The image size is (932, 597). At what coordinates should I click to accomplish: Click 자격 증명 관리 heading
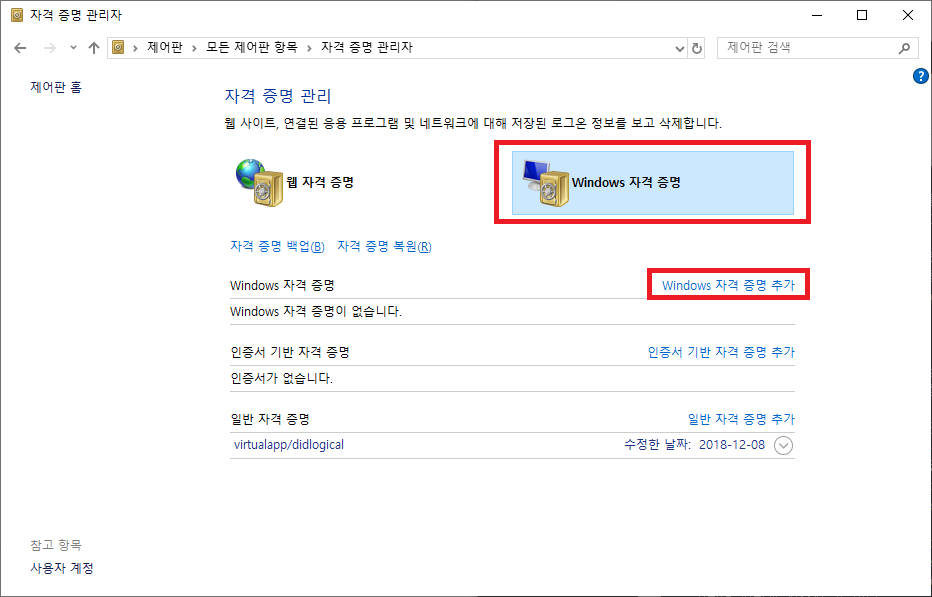click(278, 96)
